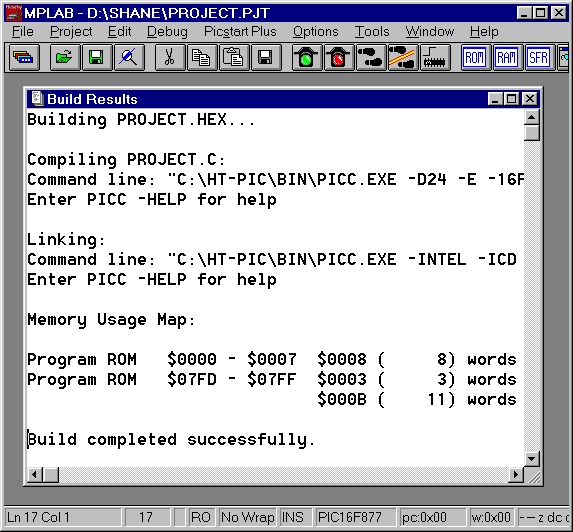Click the pc:0x00 program counter field

(432, 517)
